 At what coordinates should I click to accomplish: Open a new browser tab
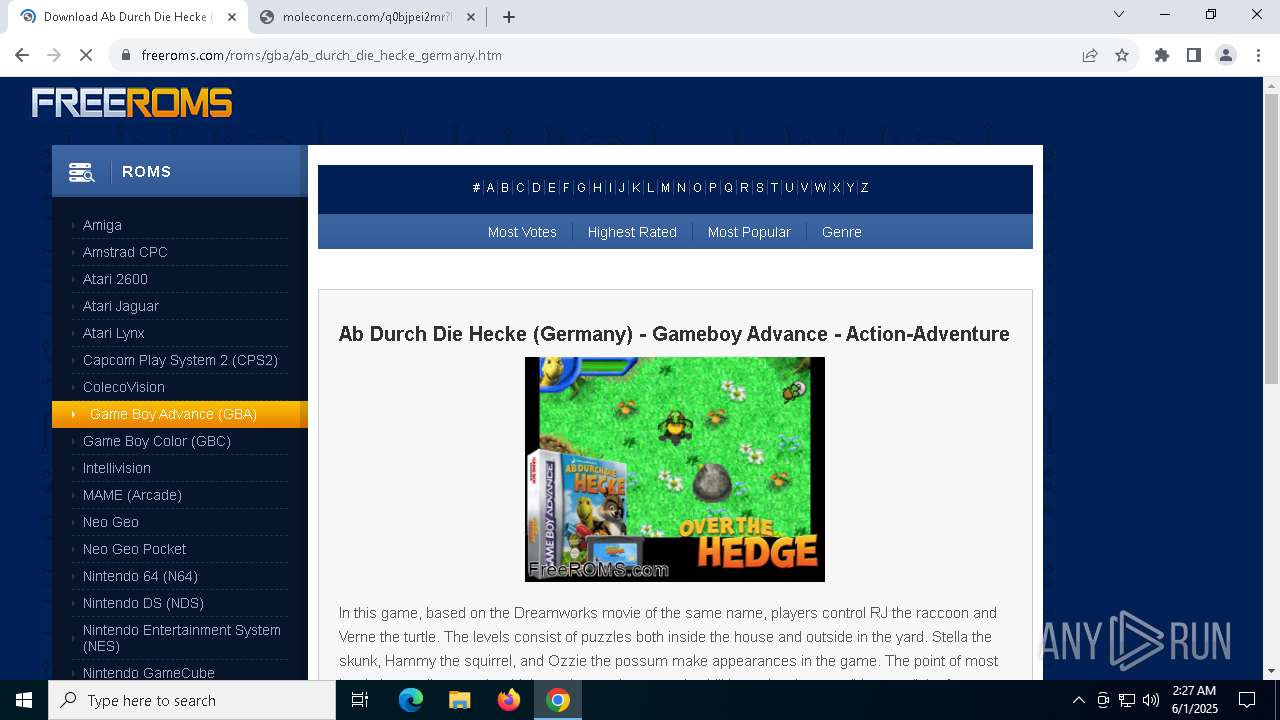[509, 17]
